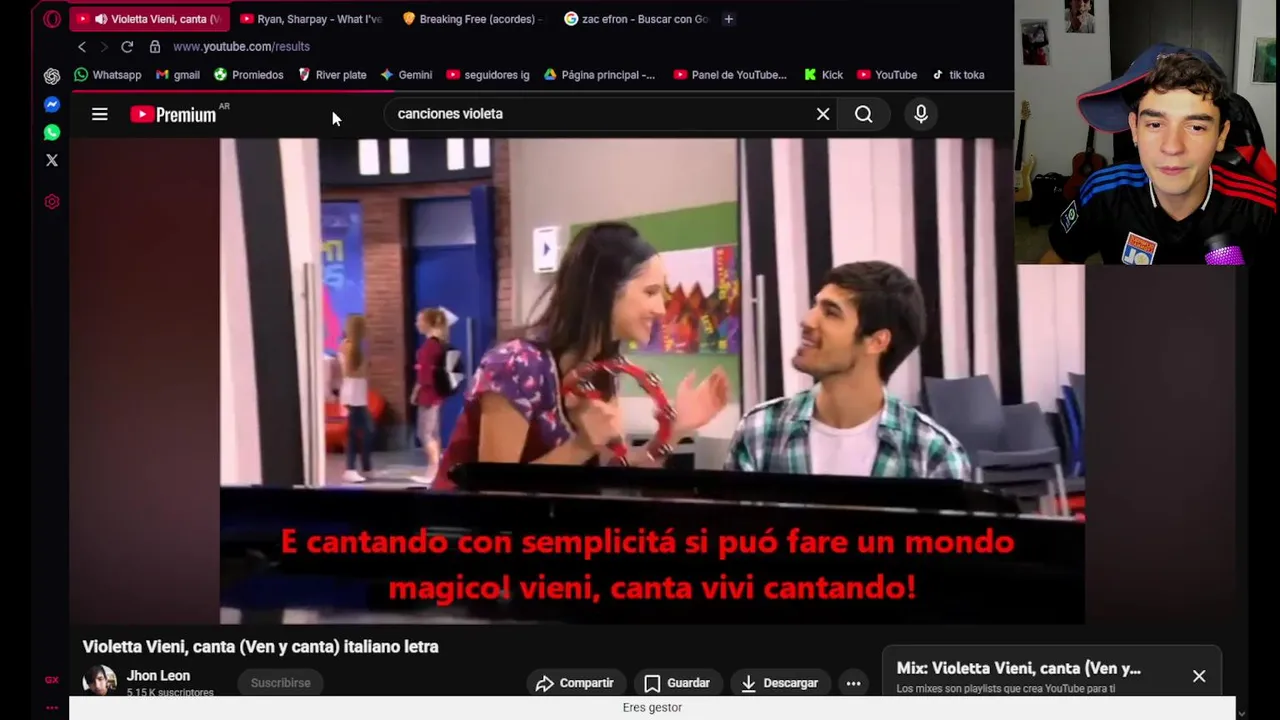Open the GX corner sidebar icon
This screenshot has height=720, width=1280.
(52, 680)
